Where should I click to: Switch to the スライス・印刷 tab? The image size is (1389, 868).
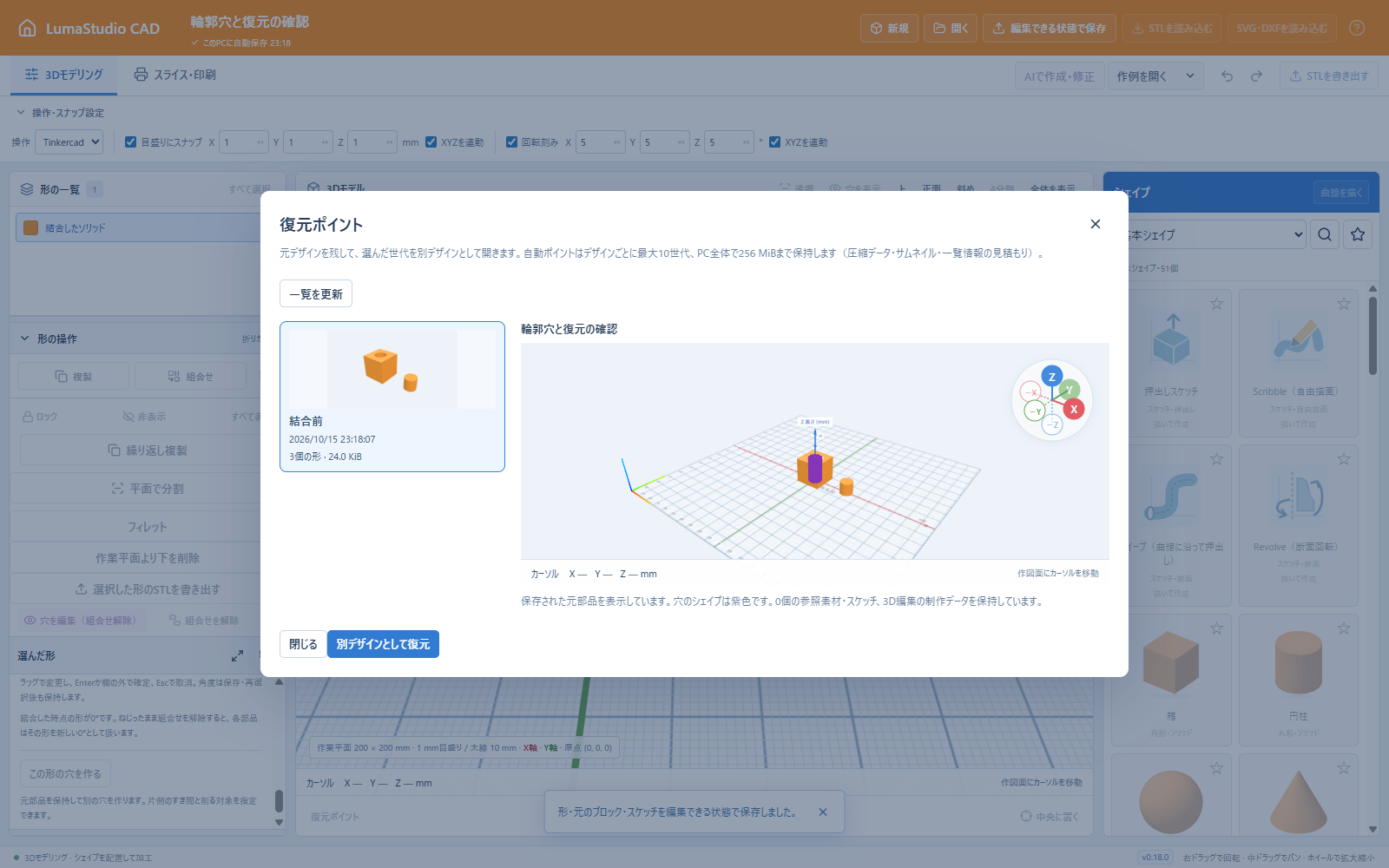[175, 75]
